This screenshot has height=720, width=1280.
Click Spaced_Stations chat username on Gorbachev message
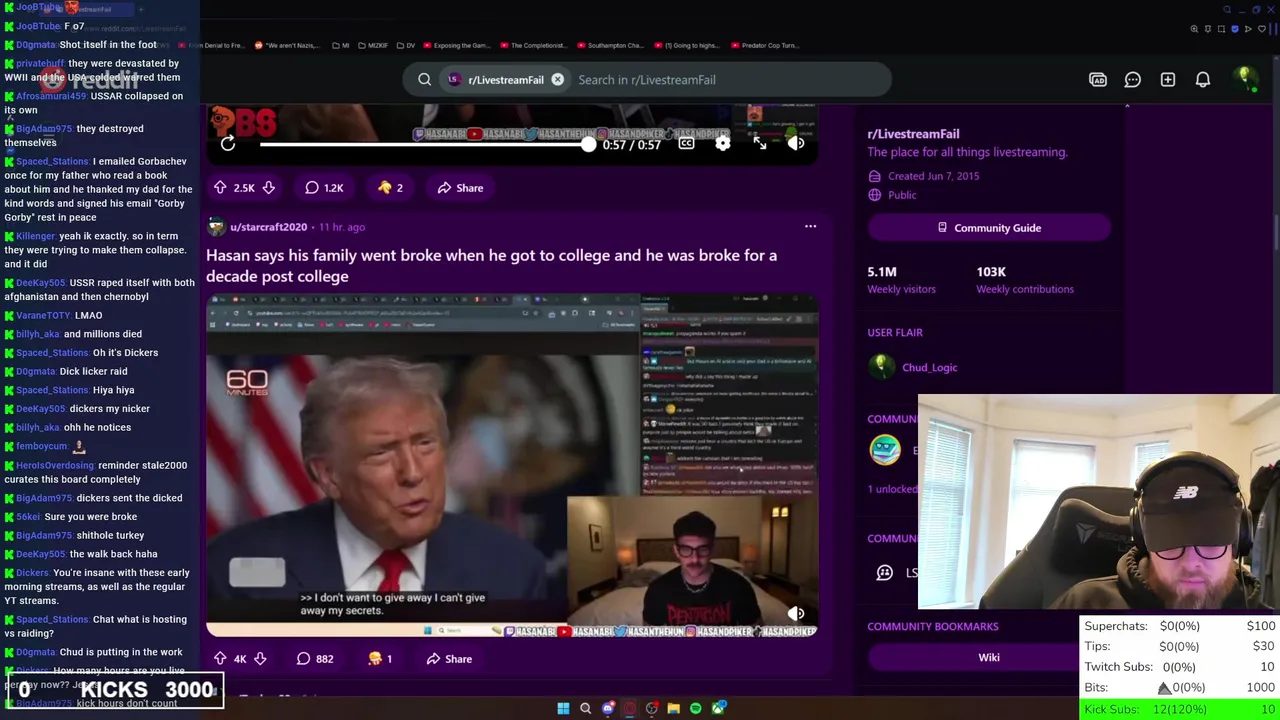52,161
